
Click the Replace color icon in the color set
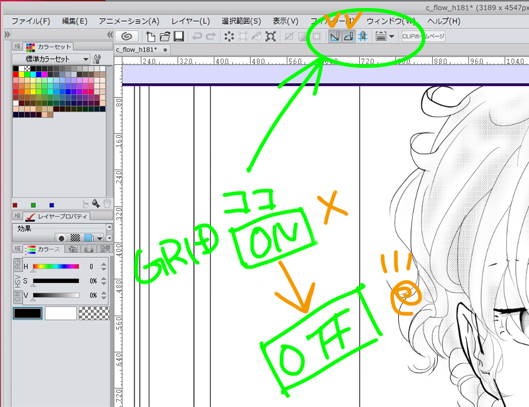pyautogui.click(x=85, y=204)
